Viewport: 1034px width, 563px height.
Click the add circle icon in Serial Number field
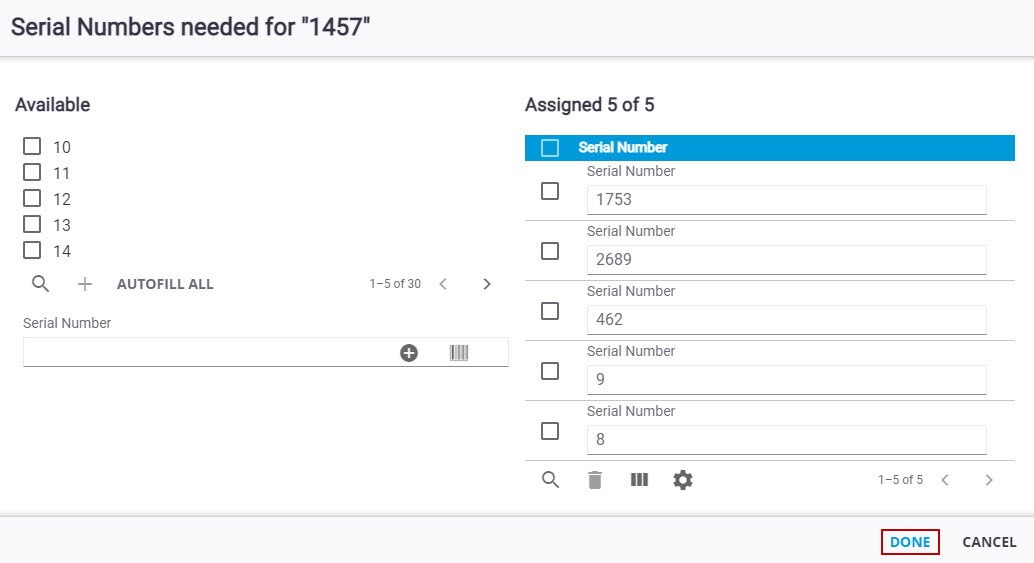[409, 352]
